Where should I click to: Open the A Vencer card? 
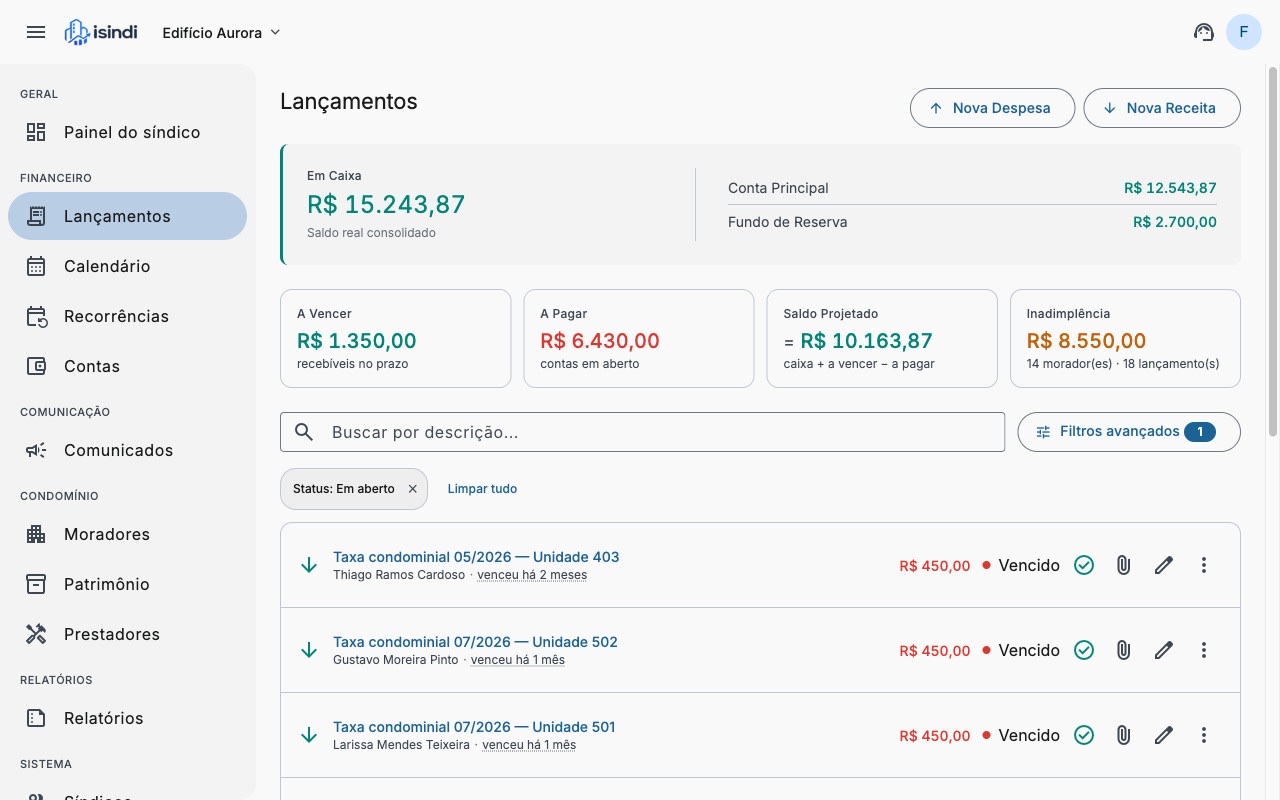(396, 338)
